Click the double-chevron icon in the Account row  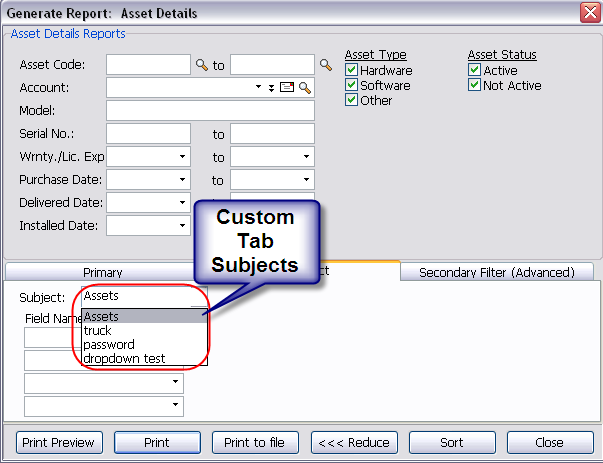(271, 88)
